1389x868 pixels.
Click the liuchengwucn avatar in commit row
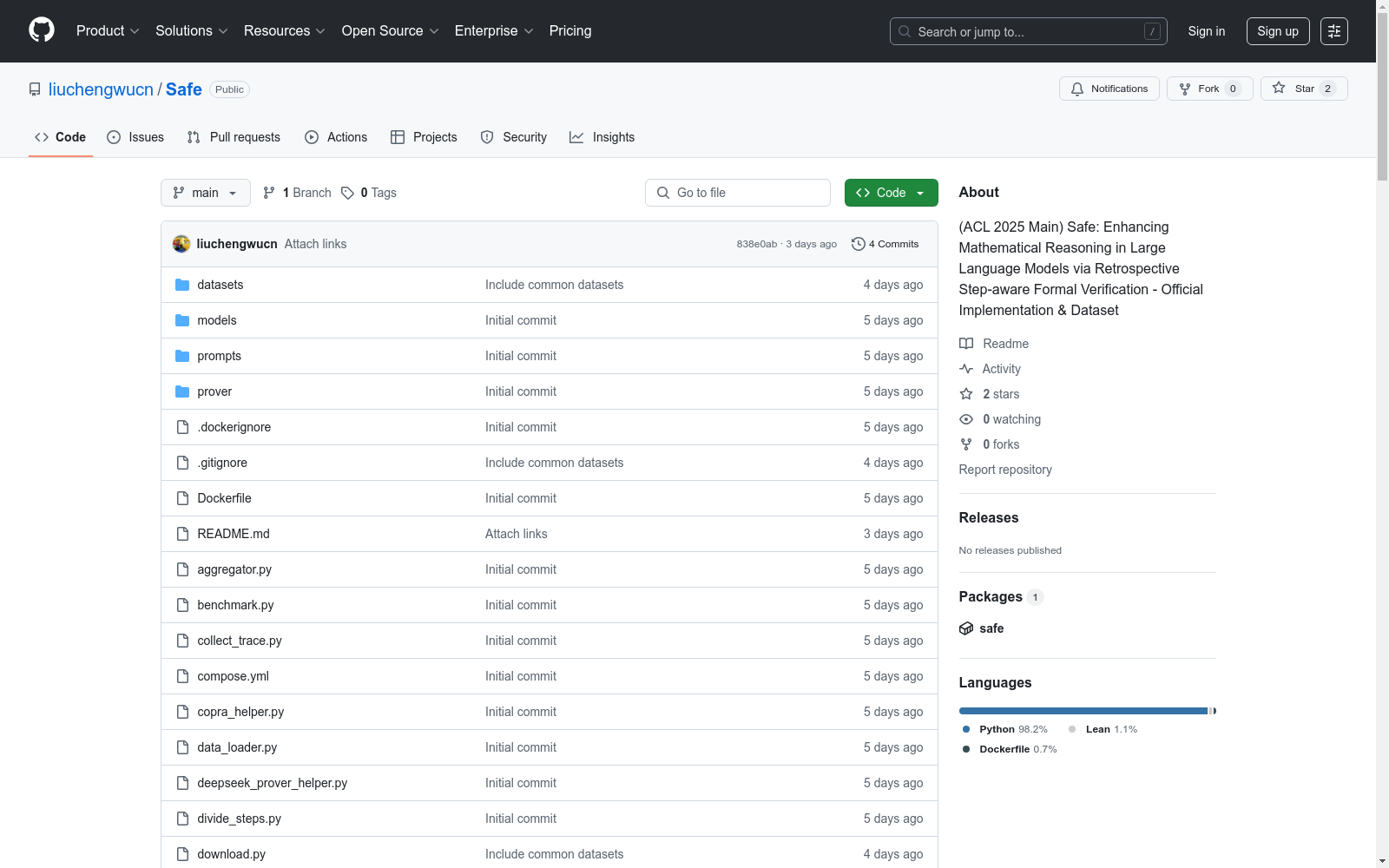(x=181, y=244)
